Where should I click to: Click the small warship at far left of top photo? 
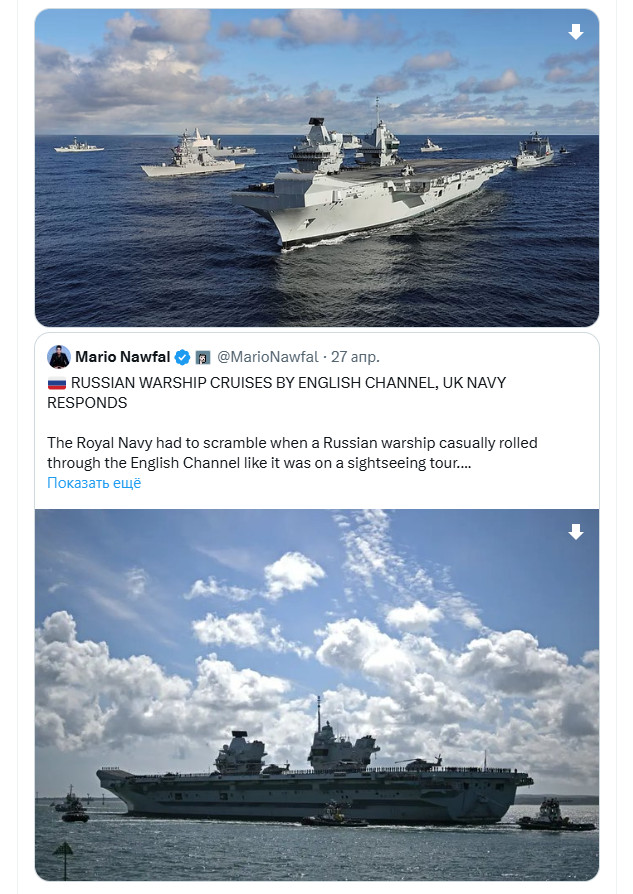(x=79, y=147)
